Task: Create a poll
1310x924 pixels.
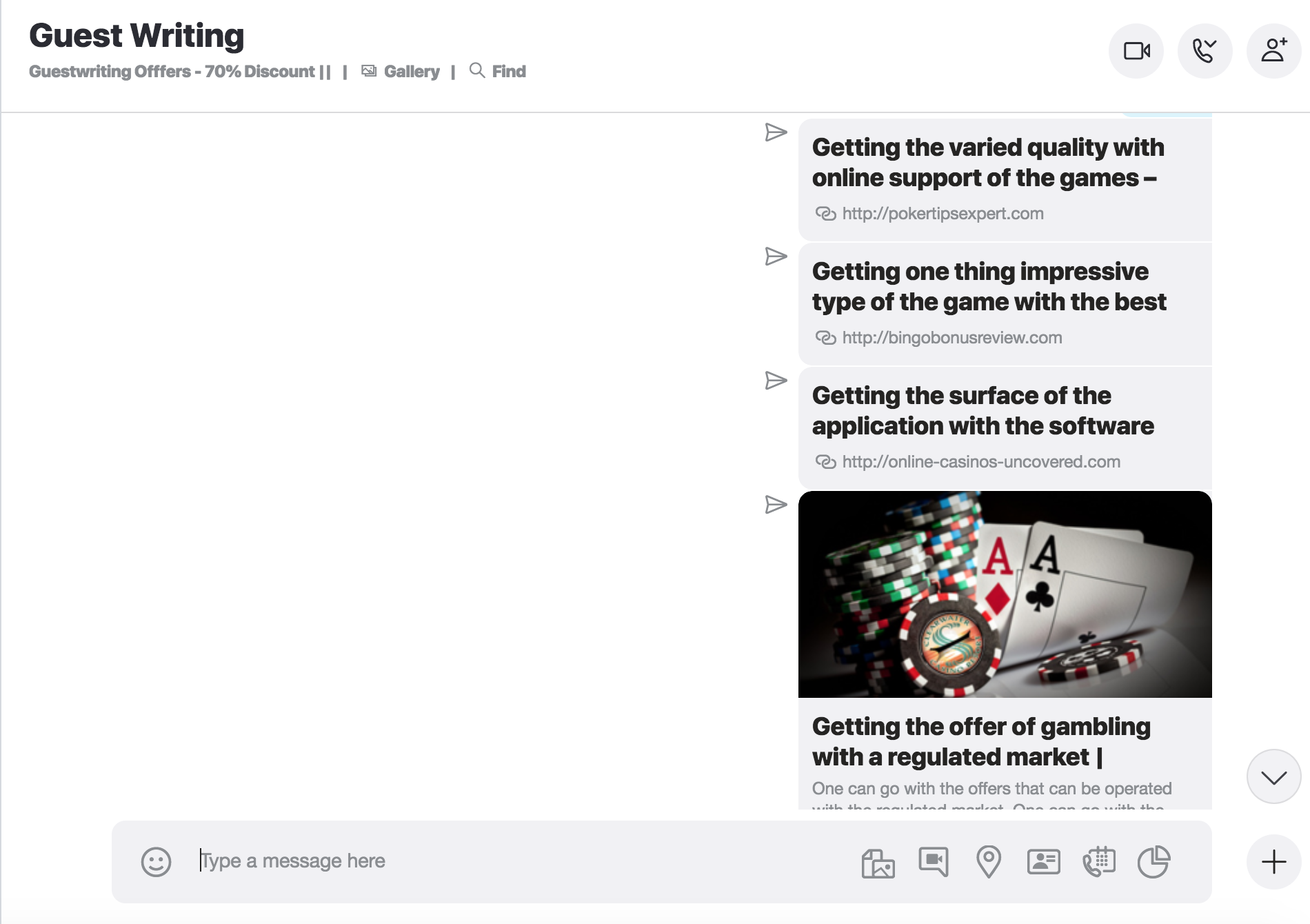Action: 1153,861
